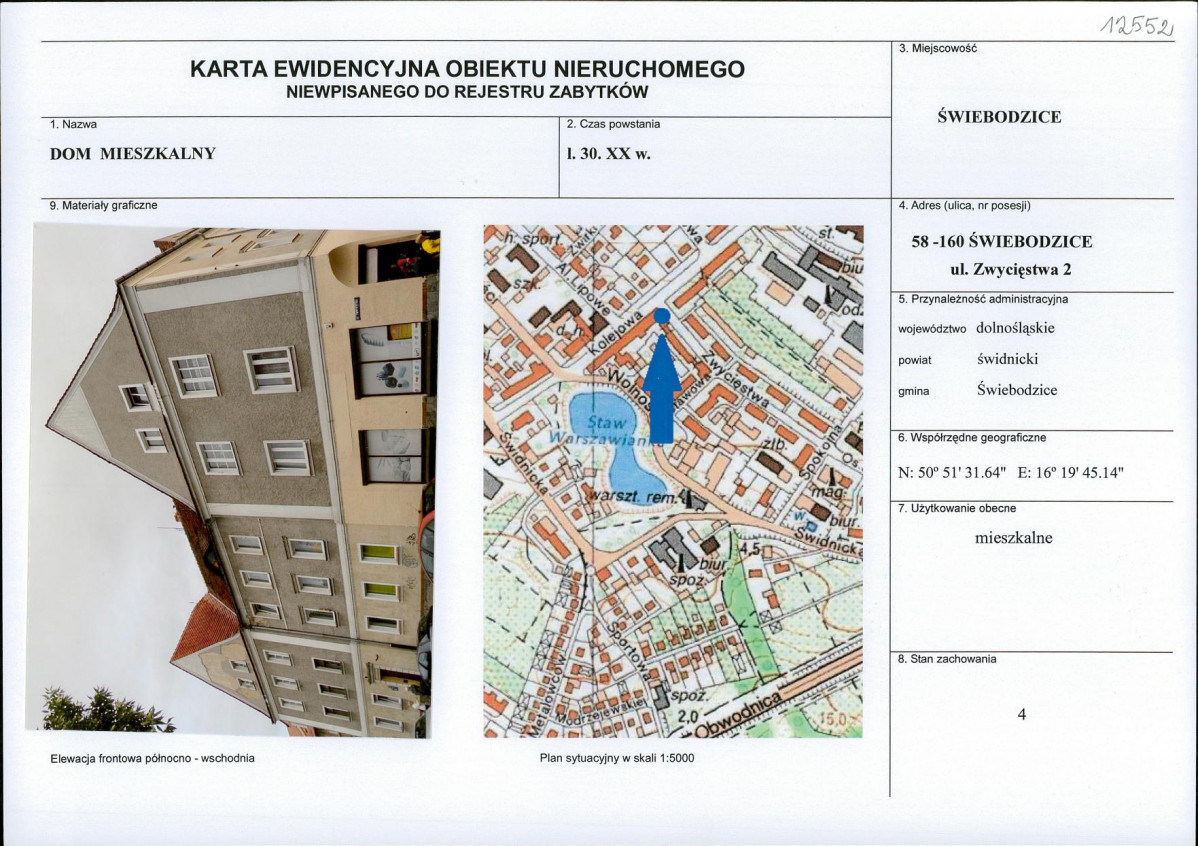This screenshot has height=846, width=1198.
Task: Click the label '9. Materiały graficzne'
Action: pos(103,206)
